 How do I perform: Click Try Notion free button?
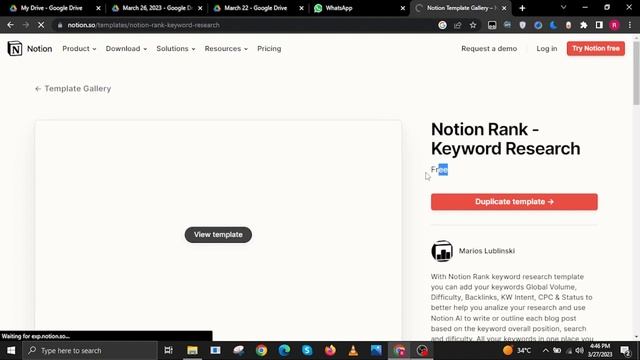tap(596, 49)
